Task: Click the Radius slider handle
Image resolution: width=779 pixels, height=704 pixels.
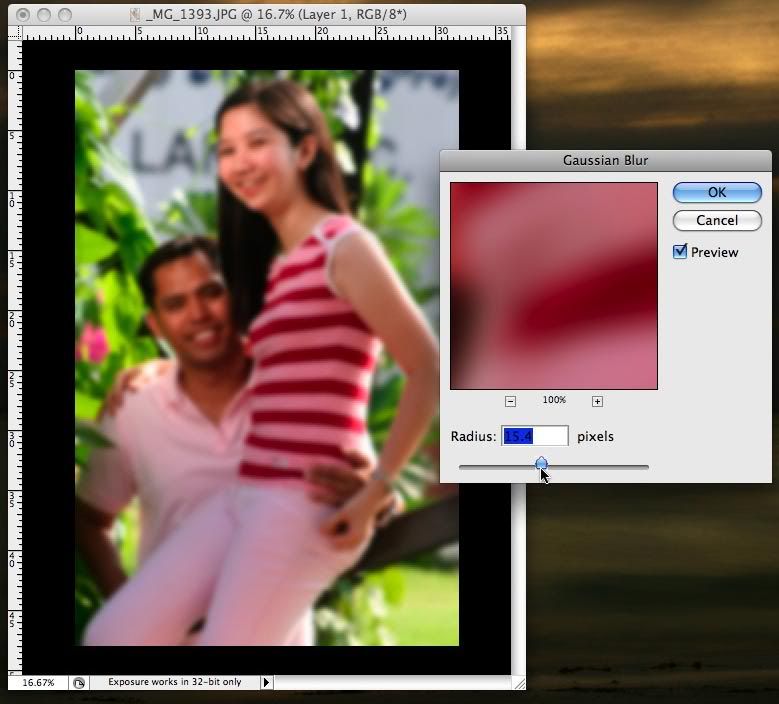Action: pos(541,463)
